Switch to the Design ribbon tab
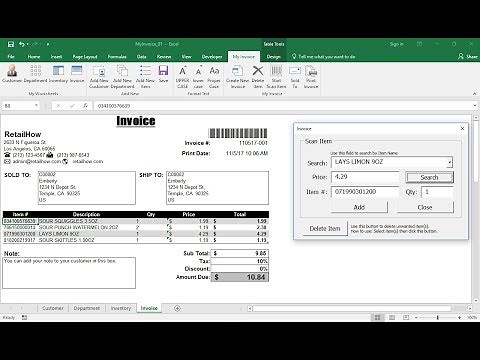The image size is (480, 360). pos(273,57)
